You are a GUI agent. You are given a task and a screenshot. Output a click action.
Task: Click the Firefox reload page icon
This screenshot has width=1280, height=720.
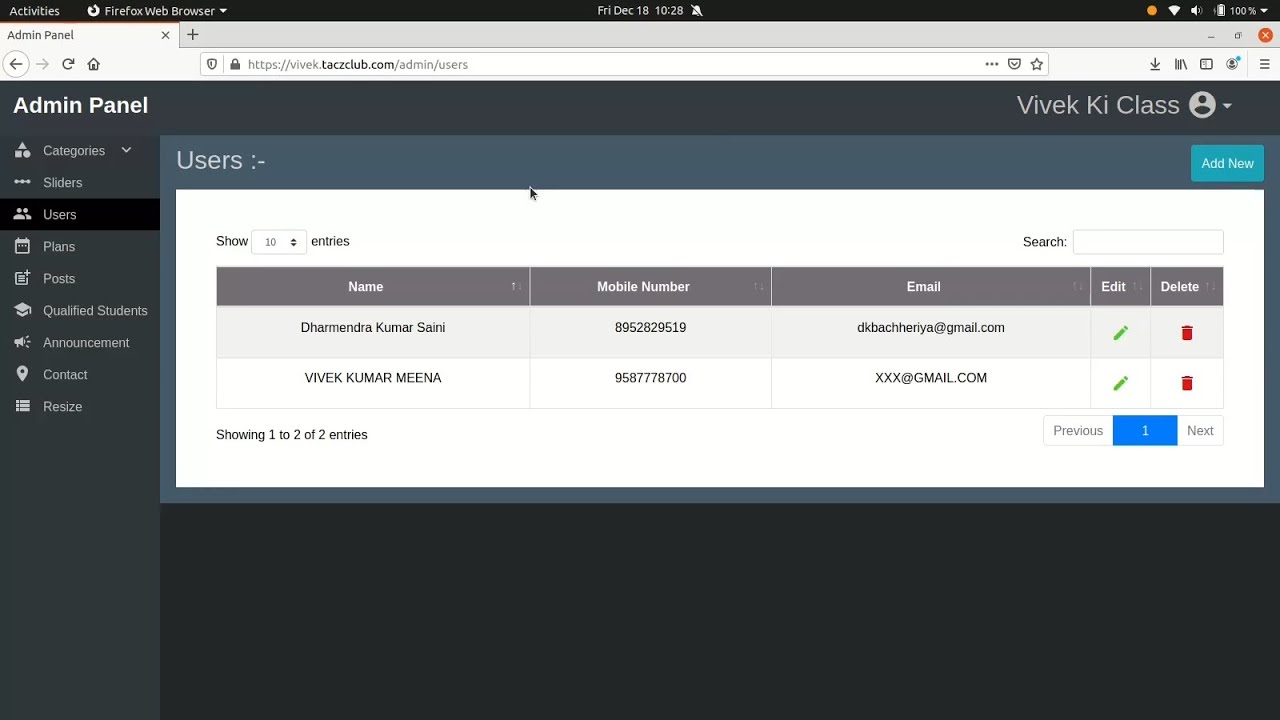68,64
